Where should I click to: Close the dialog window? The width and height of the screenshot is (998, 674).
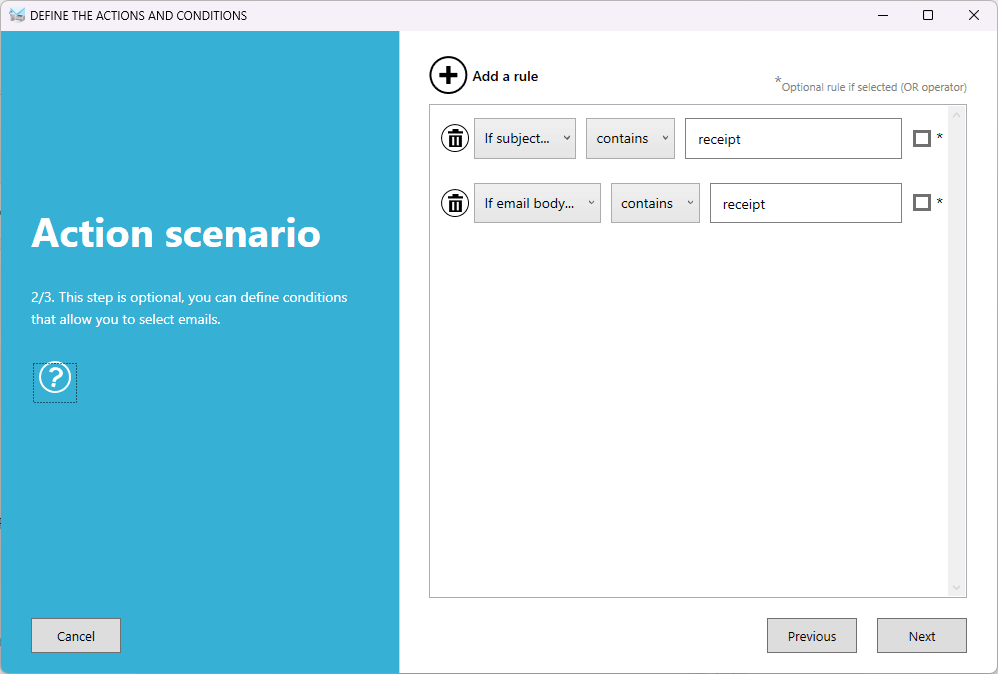974,15
